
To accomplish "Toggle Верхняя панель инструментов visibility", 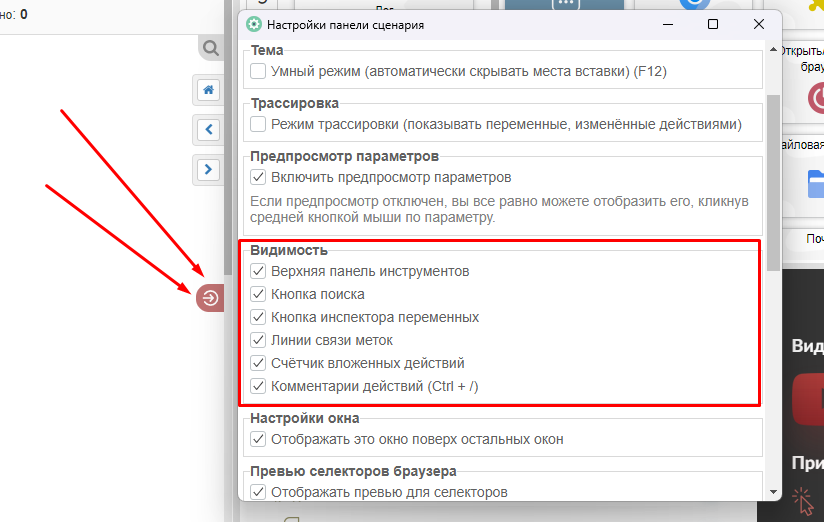I will (x=258, y=271).
